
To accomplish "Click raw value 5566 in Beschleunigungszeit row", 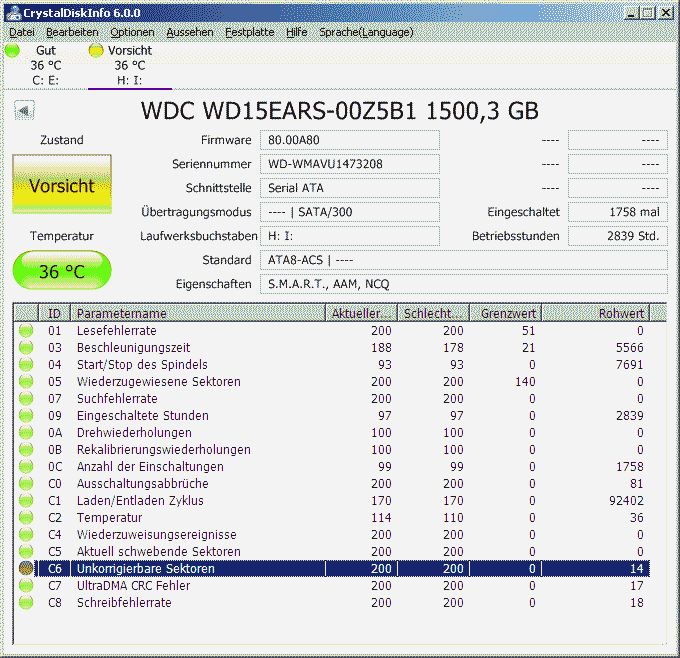I will 630,347.
